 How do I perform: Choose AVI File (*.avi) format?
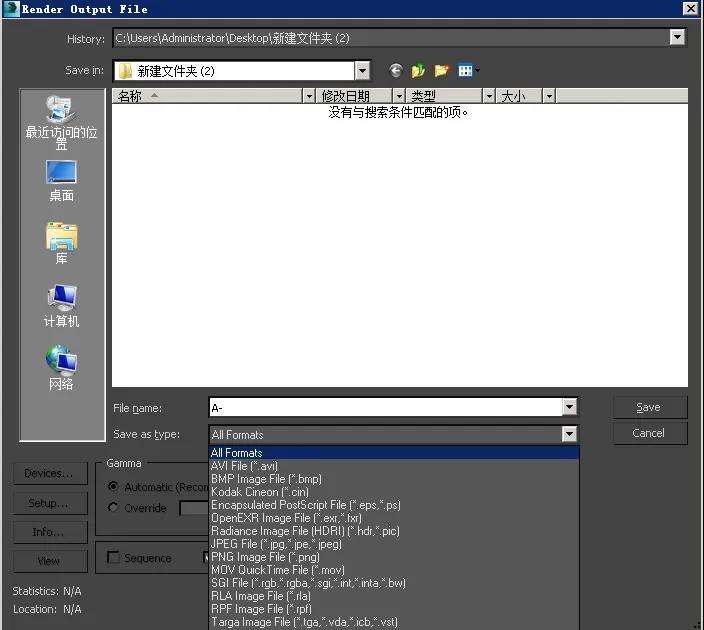[x=394, y=466]
